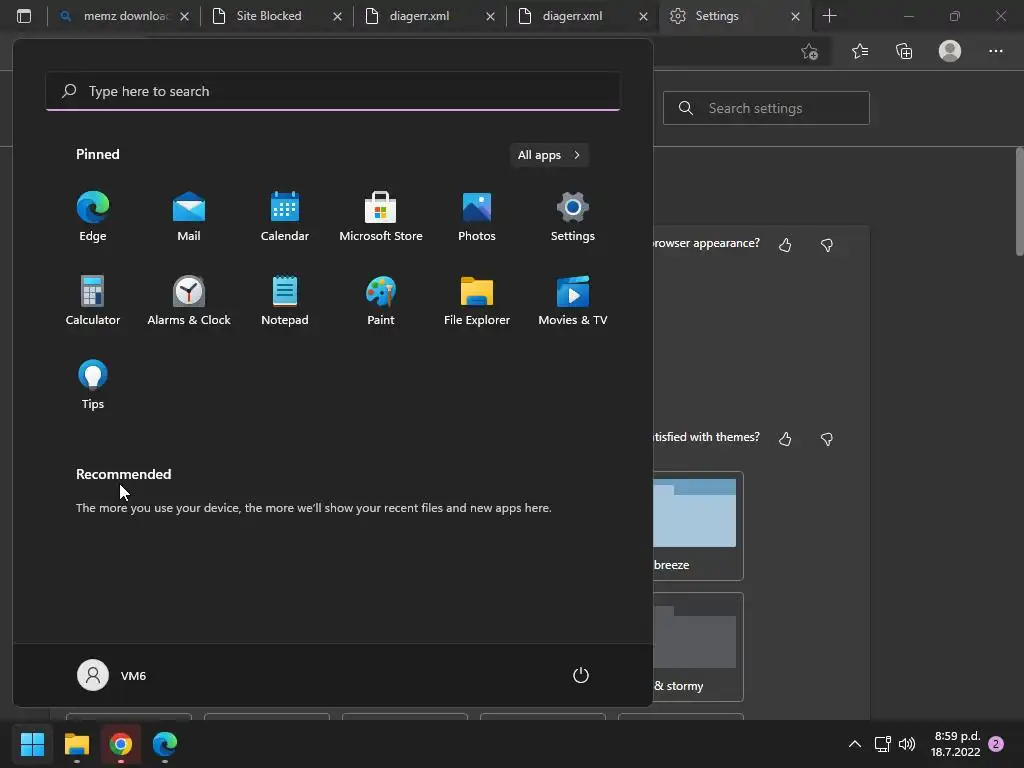Open the Calendar app
This screenshot has height=768, width=1024.
click(x=285, y=217)
